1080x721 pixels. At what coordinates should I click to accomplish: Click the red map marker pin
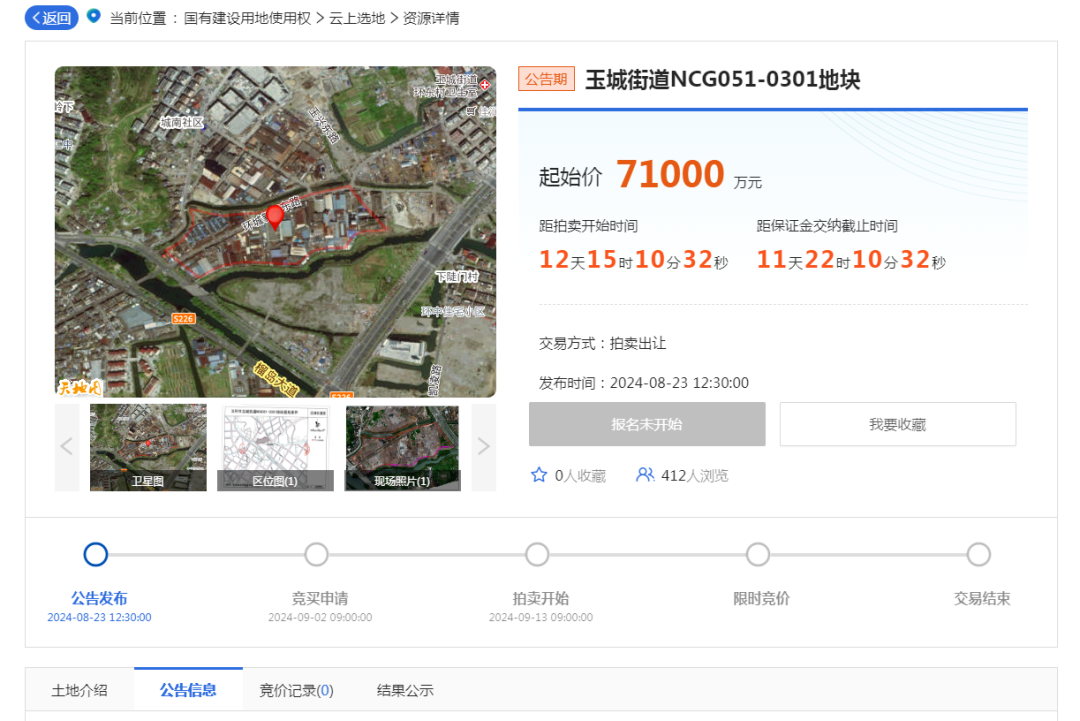tap(275, 217)
